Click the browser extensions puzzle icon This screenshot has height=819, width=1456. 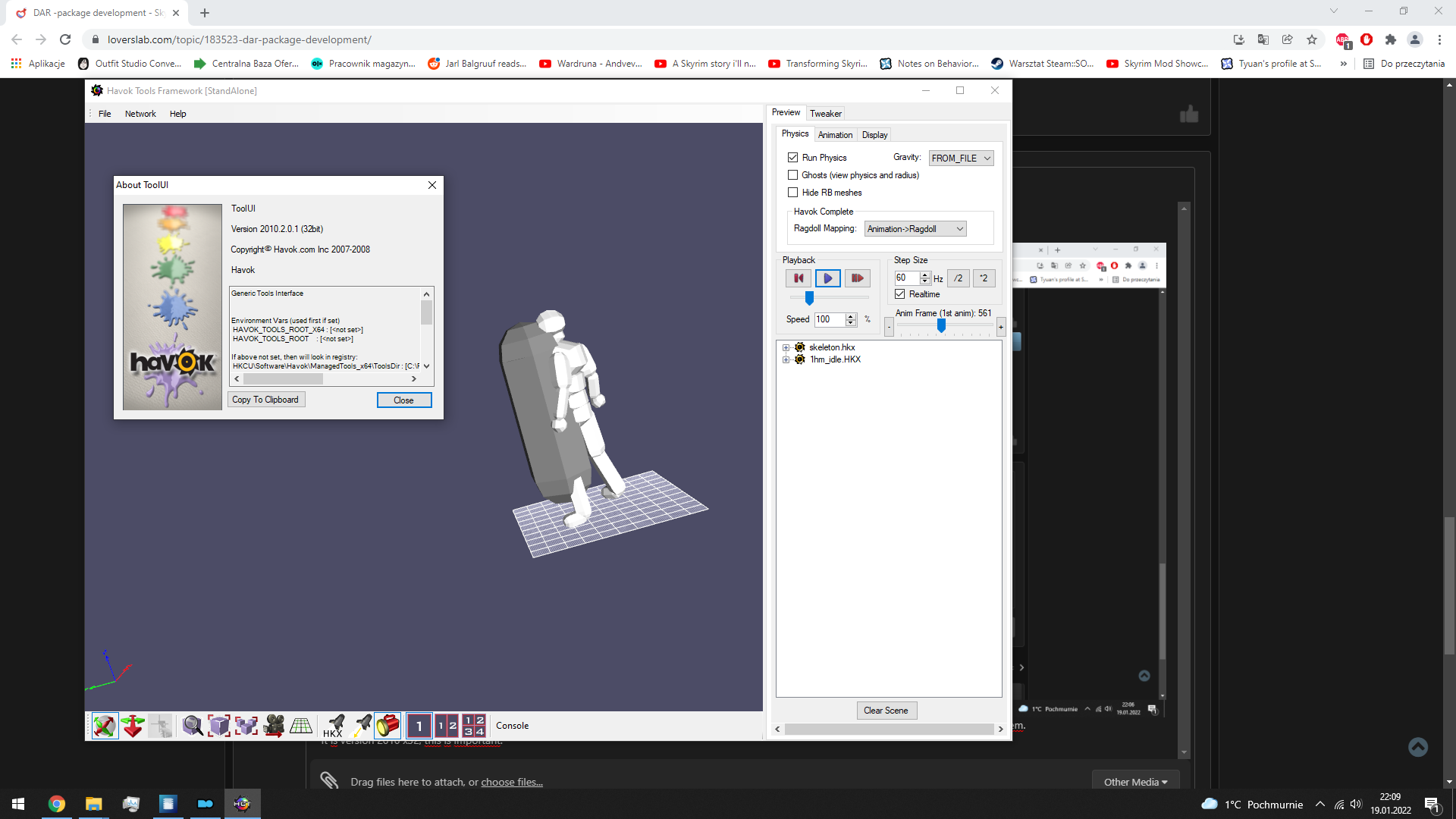[x=1391, y=39]
